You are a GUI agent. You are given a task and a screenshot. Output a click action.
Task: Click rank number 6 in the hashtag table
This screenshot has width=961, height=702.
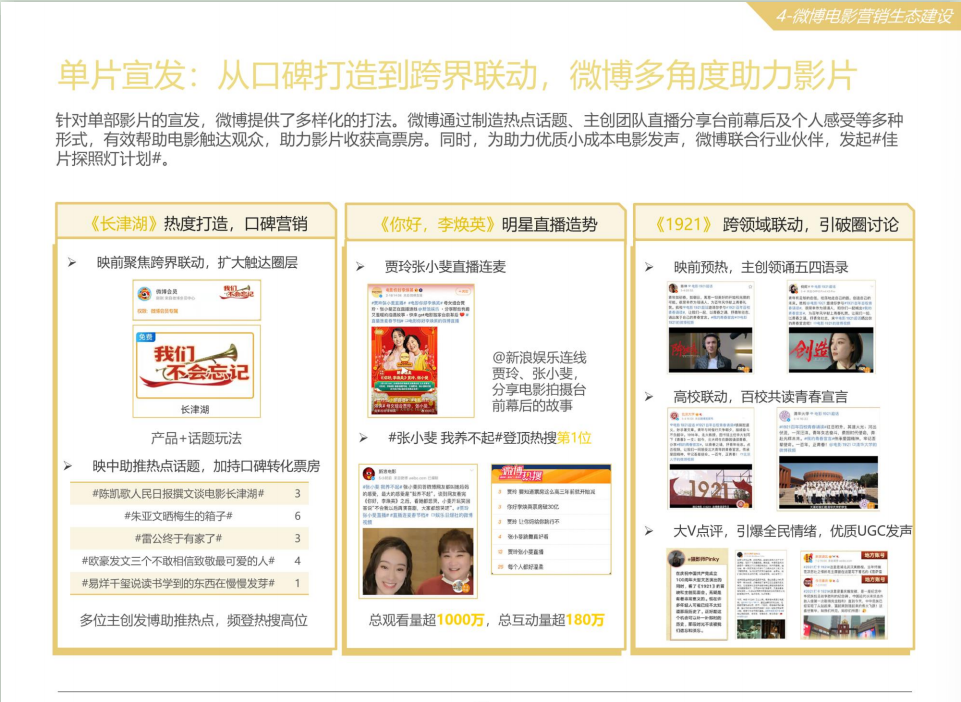click(x=297, y=516)
